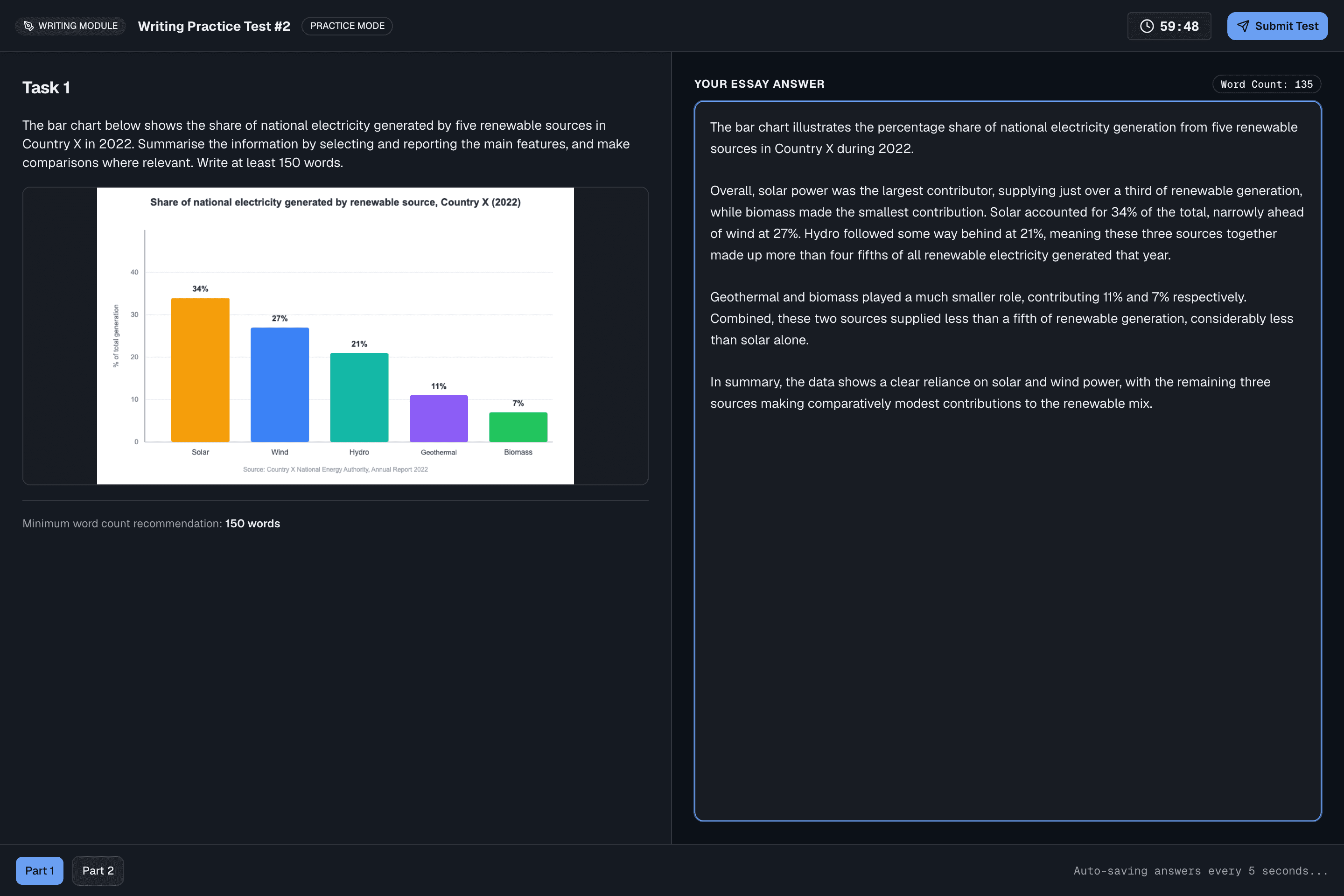
Task: Click the green Biomass bar in chart
Action: (518, 427)
